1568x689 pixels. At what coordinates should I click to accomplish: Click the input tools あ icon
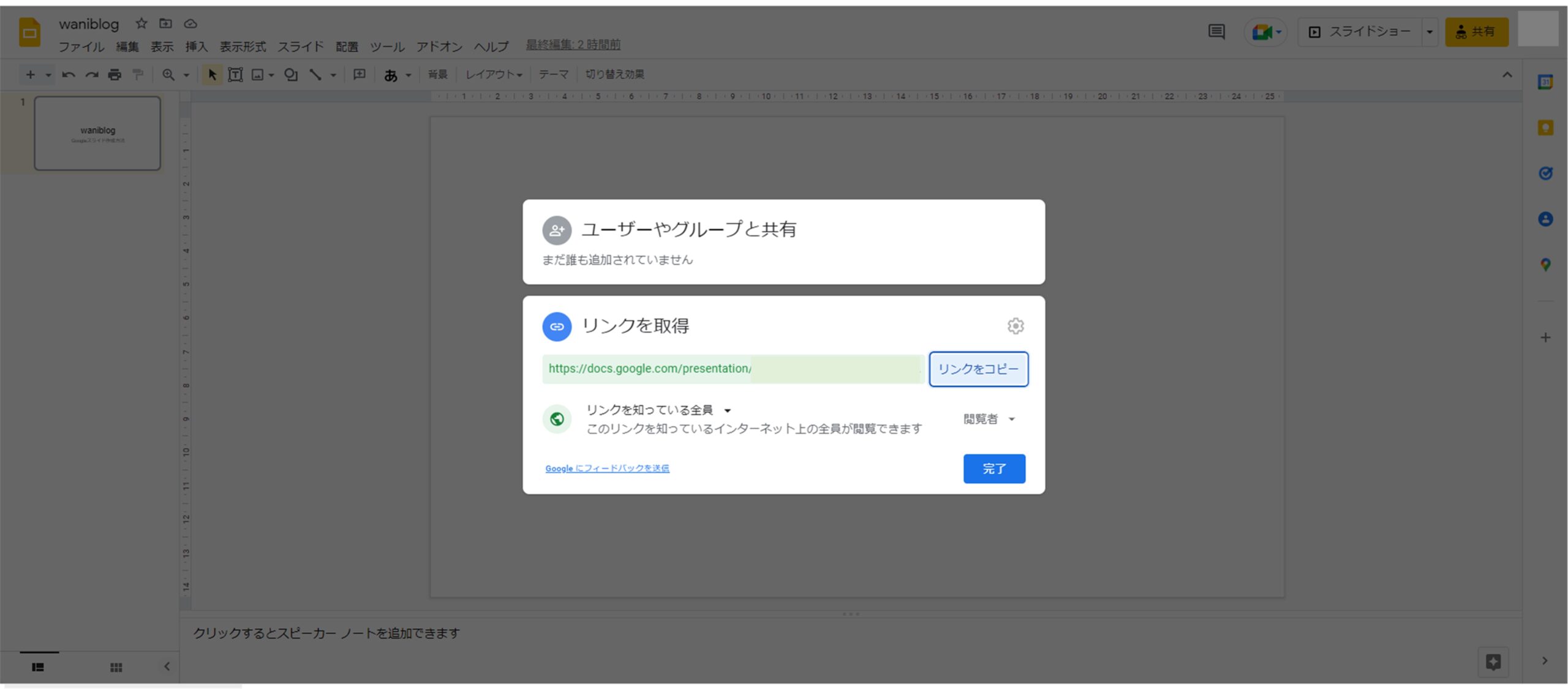pos(391,75)
